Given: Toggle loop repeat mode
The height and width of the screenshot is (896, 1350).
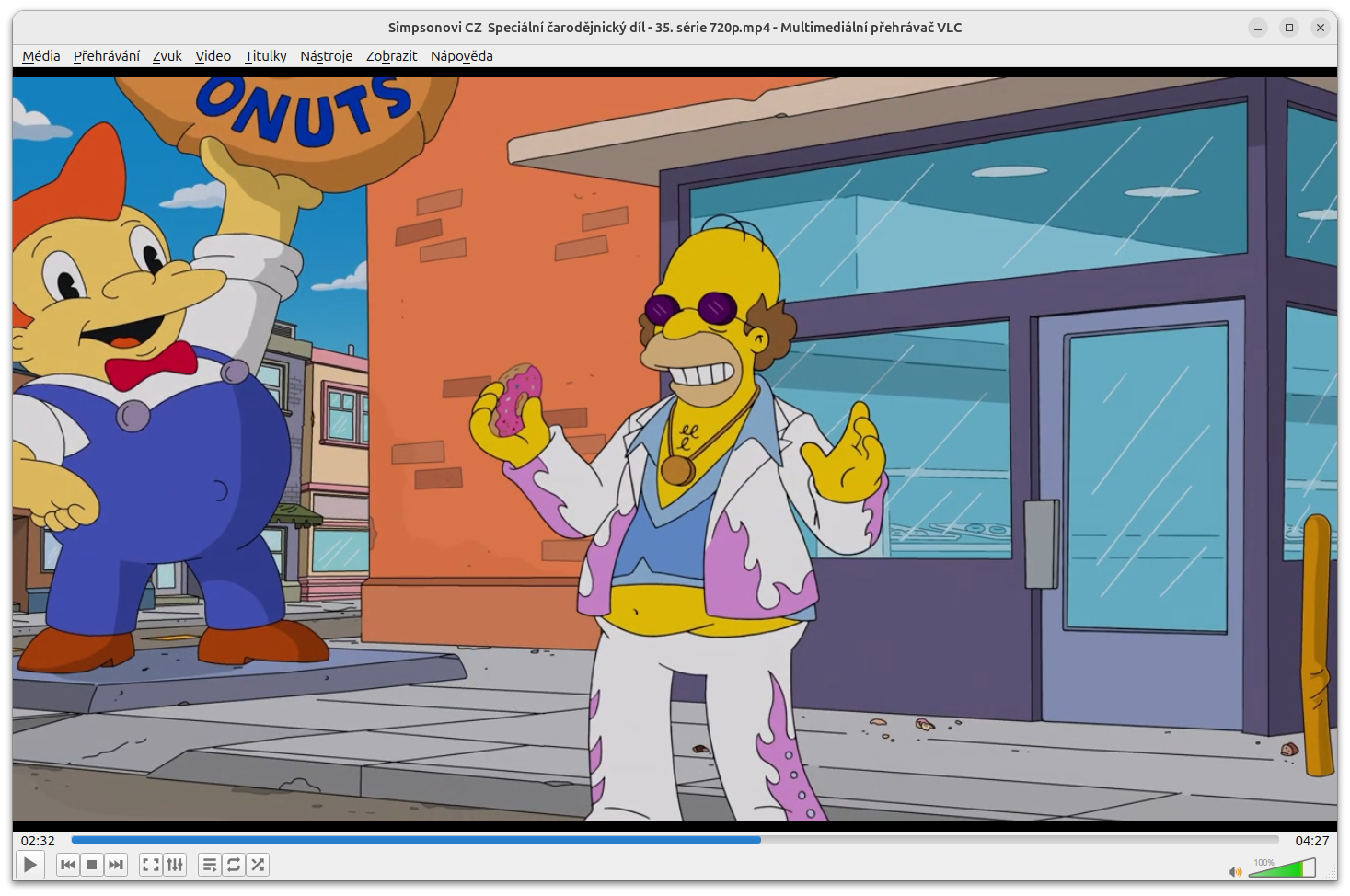Looking at the screenshot, I should [x=234, y=865].
